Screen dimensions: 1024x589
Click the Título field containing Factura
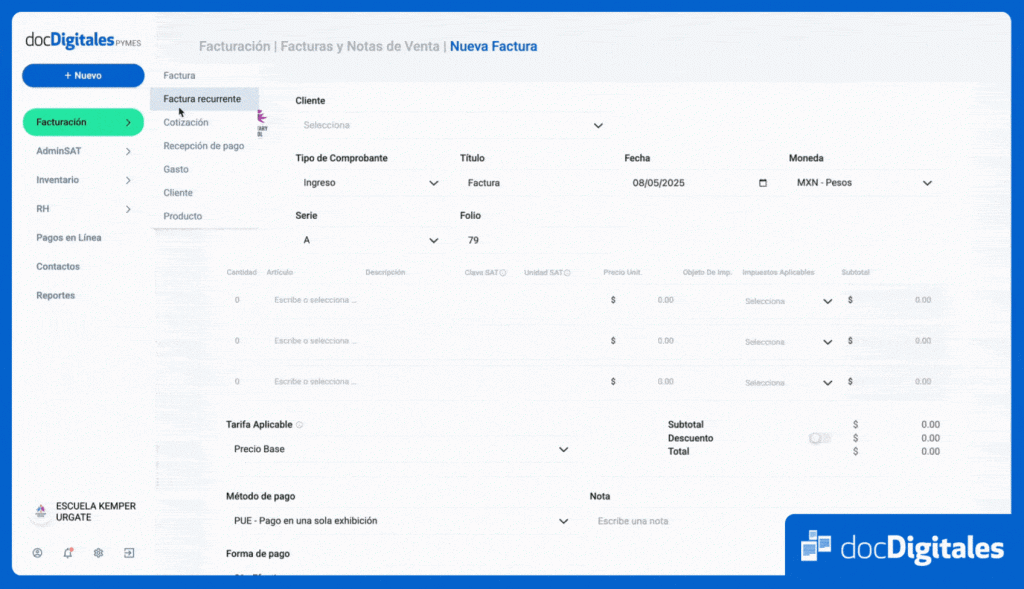click(534, 183)
